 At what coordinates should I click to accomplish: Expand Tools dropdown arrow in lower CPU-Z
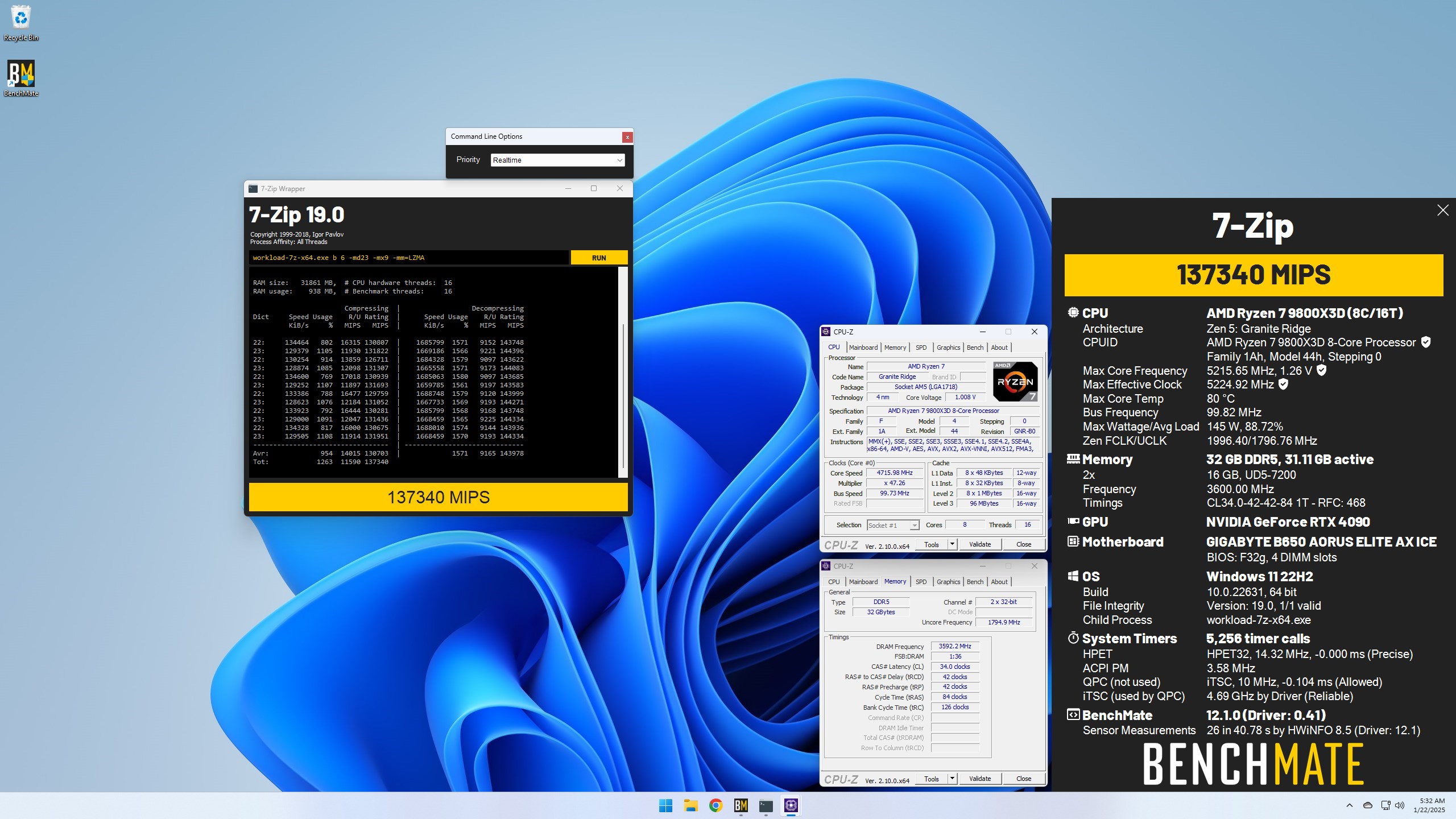click(x=952, y=779)
